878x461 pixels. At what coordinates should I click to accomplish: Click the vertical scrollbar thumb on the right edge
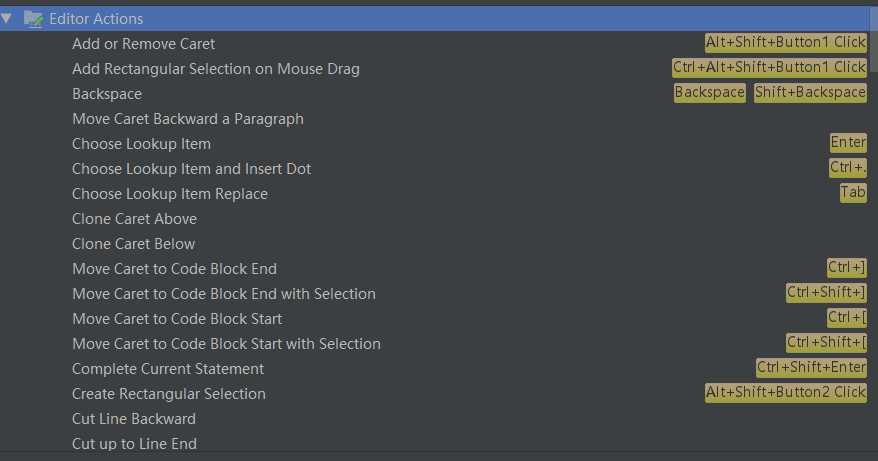point(874,39)
